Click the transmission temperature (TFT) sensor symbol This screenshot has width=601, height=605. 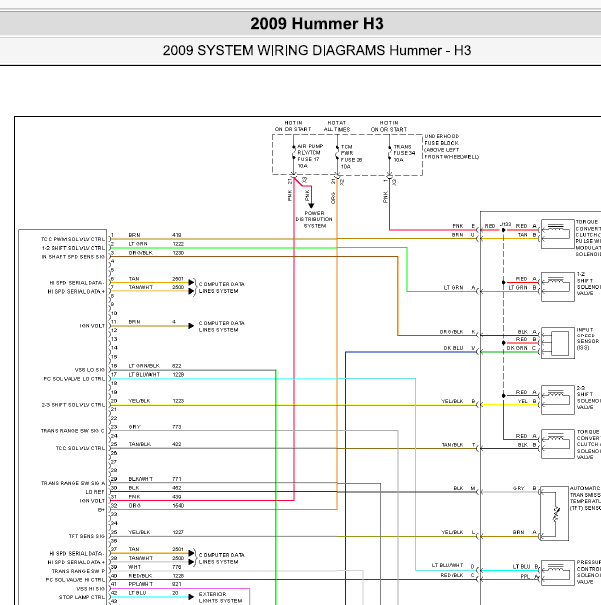click(554, 514)
